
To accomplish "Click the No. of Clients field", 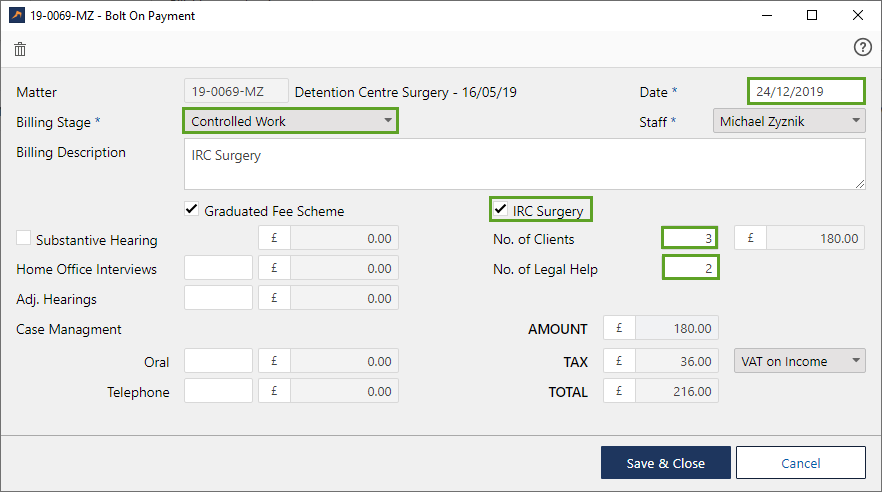I will 690,239.
